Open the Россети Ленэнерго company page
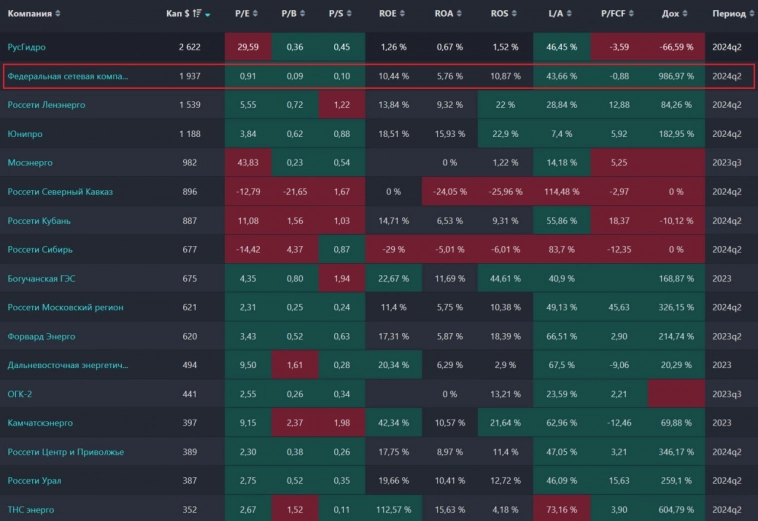758x521 pixels. [46, 105]
